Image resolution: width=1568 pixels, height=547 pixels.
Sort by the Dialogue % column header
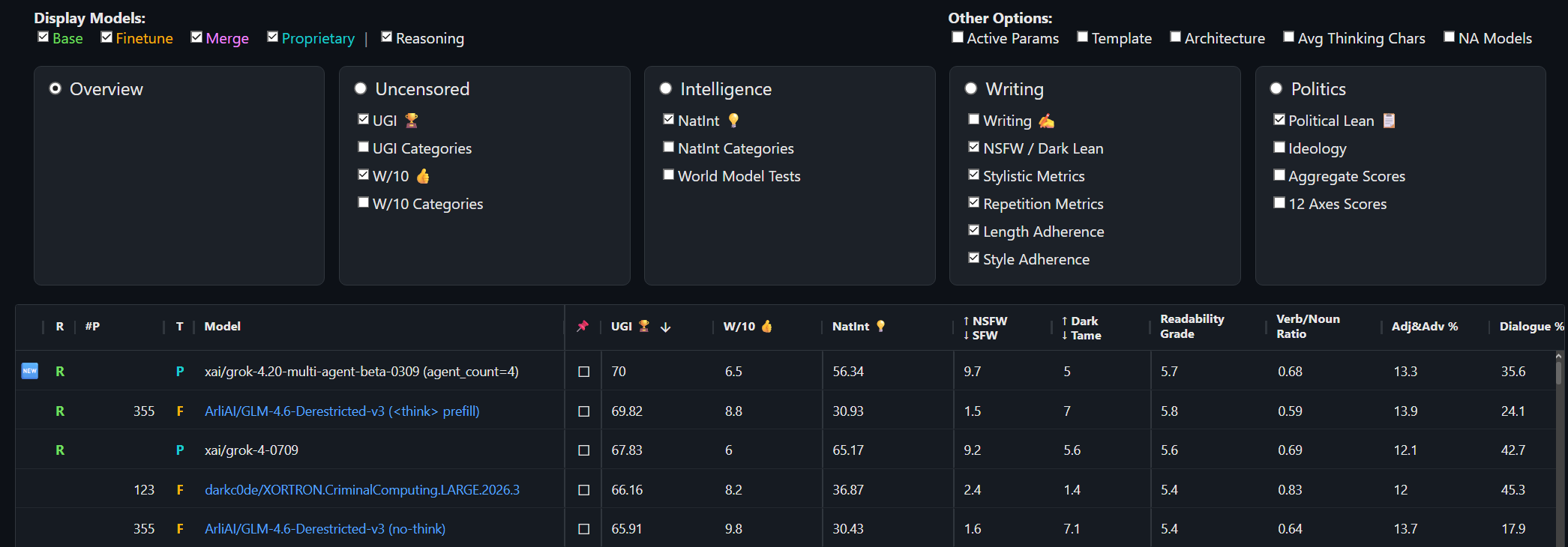tap(1531, 326)
